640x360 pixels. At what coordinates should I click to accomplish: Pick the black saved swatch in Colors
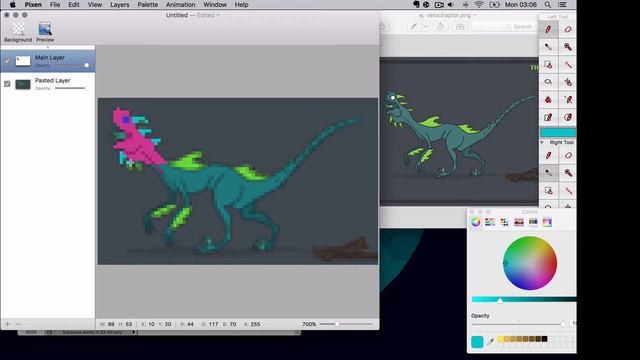point(544,339)
